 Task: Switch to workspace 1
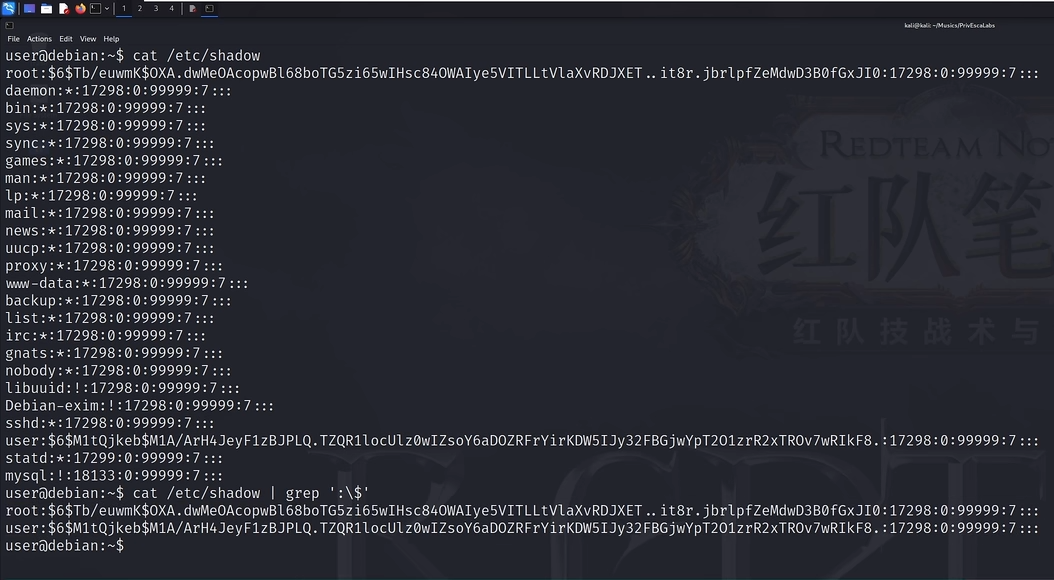click(124, 9)
